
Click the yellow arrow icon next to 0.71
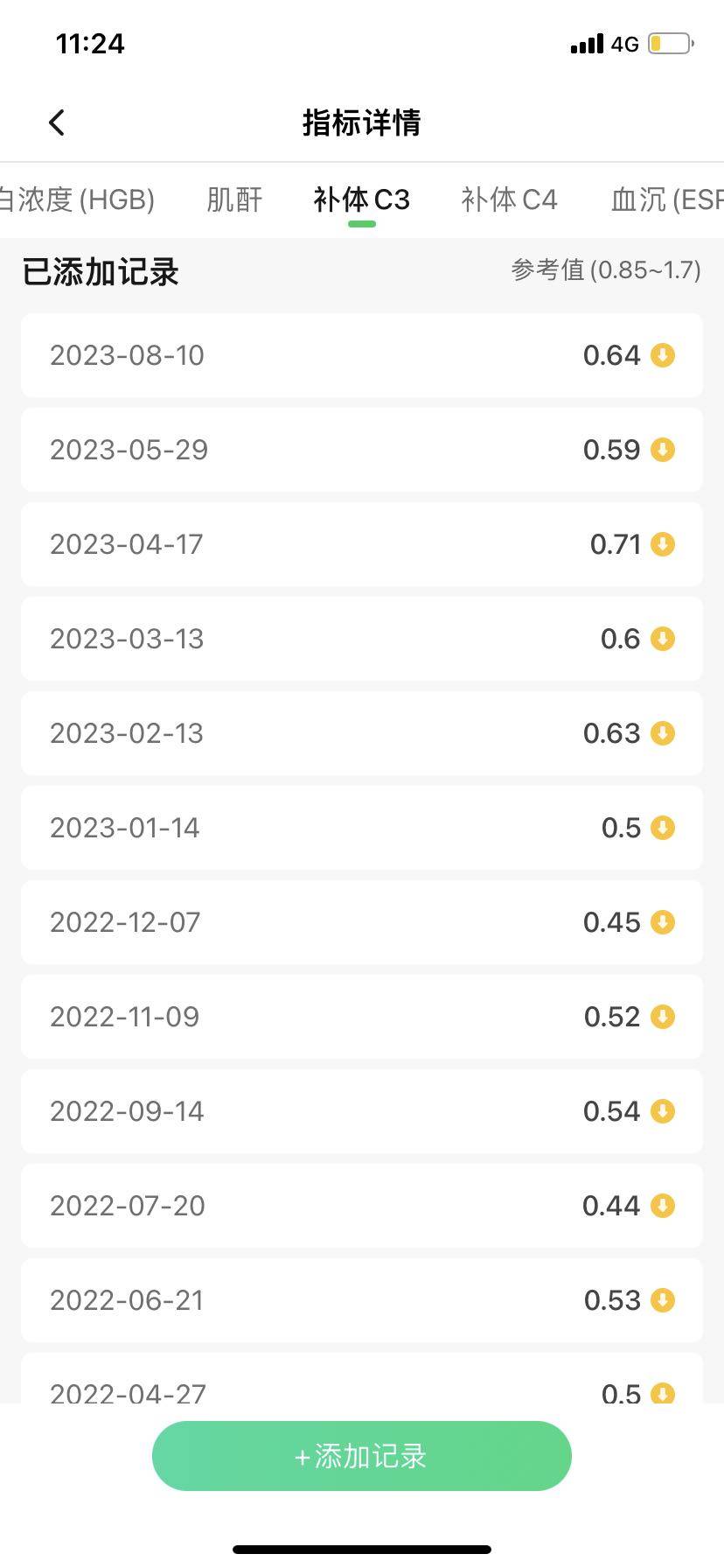(663, 544)
